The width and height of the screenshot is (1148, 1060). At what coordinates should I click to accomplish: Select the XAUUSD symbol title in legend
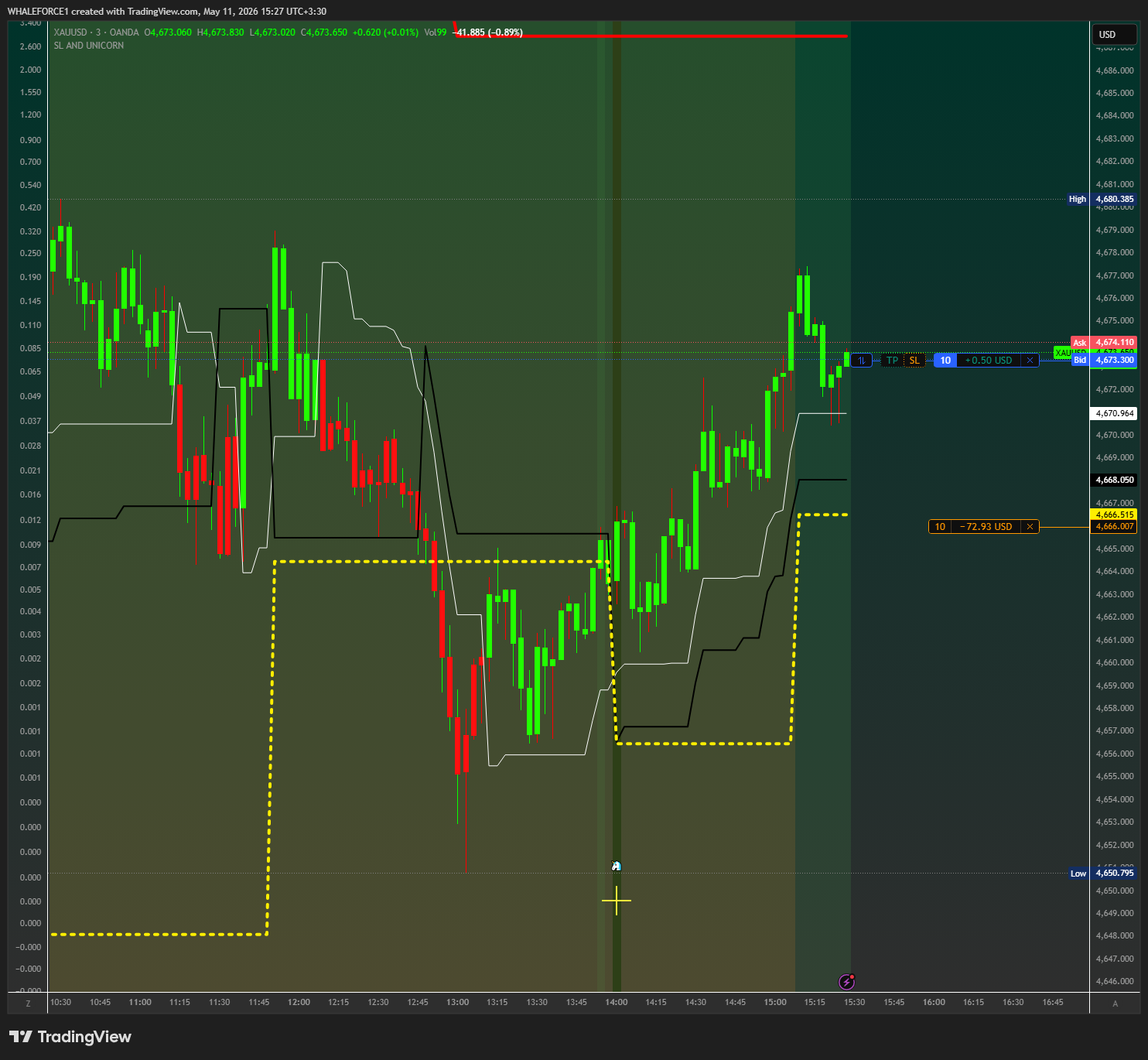[x=70, y=32]
